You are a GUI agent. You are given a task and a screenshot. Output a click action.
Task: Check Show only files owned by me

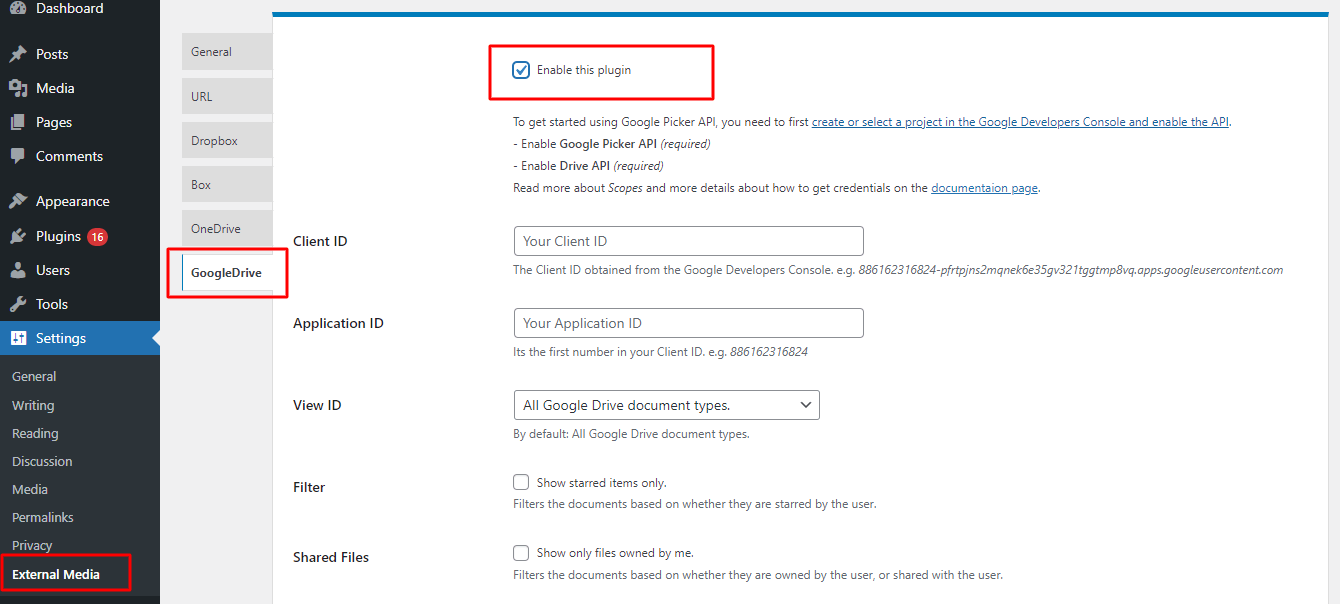[521, 552]
